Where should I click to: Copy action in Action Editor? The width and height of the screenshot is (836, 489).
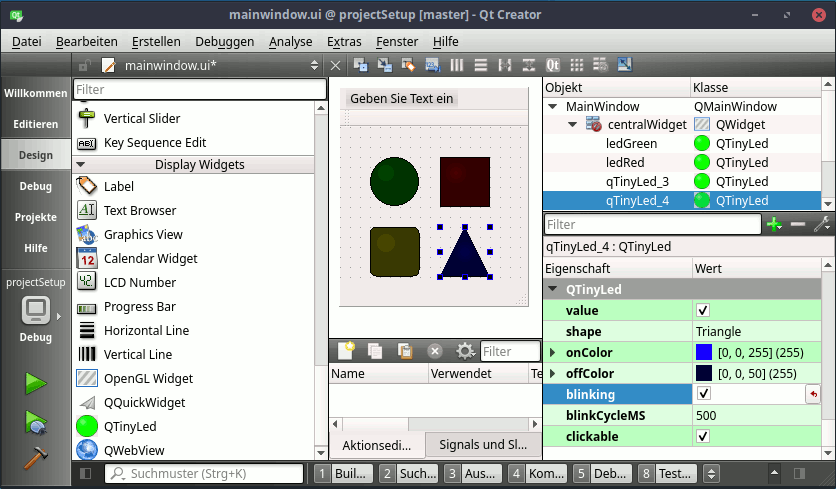[375, 351]
